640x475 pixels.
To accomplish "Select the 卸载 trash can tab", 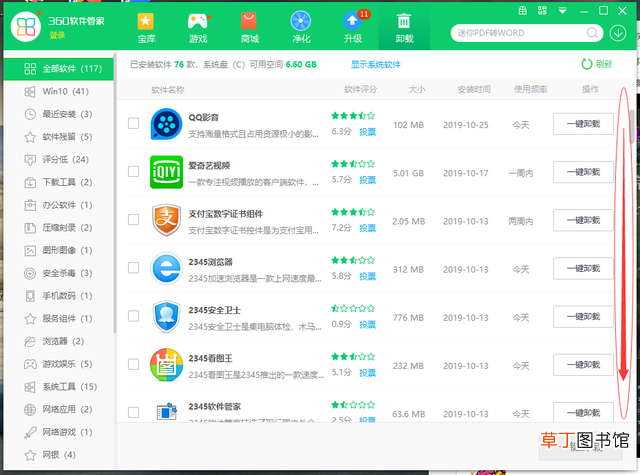I will click(x=404, y=28).
